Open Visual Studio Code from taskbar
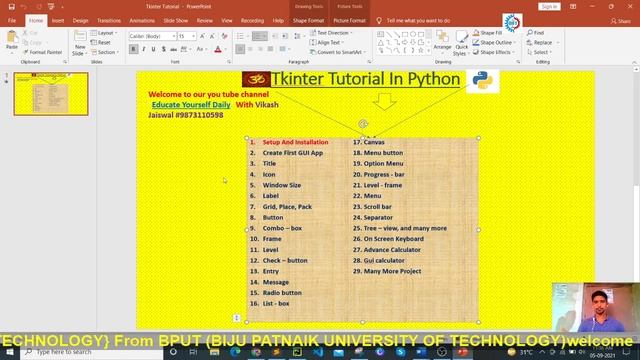Image resolution: width=640 pixels, height=360 pixels. pos(318,352)
